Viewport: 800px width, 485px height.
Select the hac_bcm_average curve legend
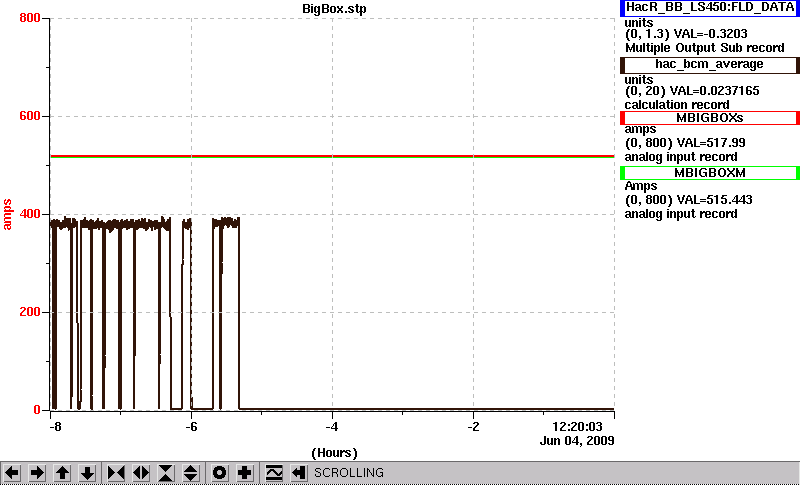[710, 65]
